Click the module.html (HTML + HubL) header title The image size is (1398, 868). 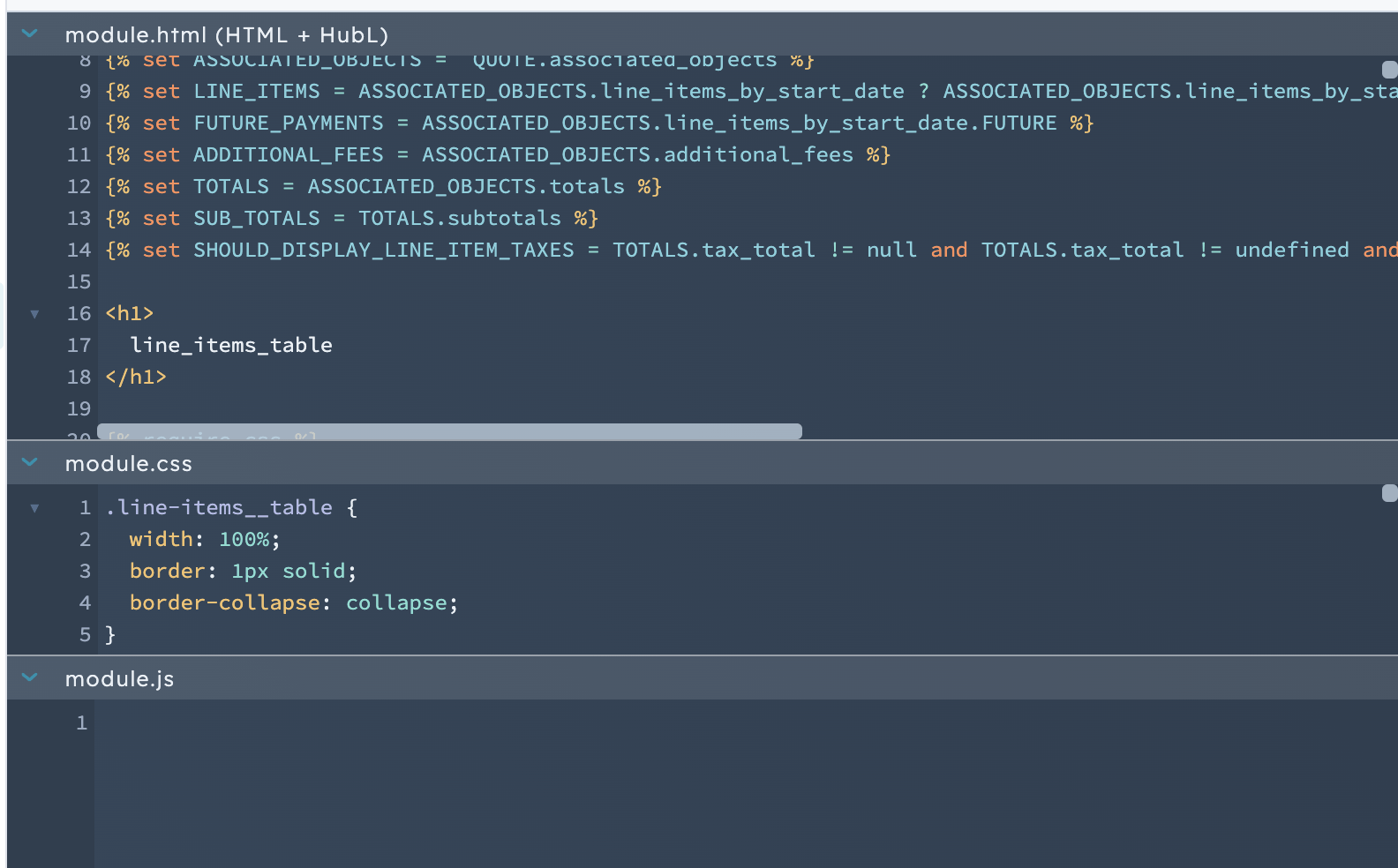coord(227,35)
